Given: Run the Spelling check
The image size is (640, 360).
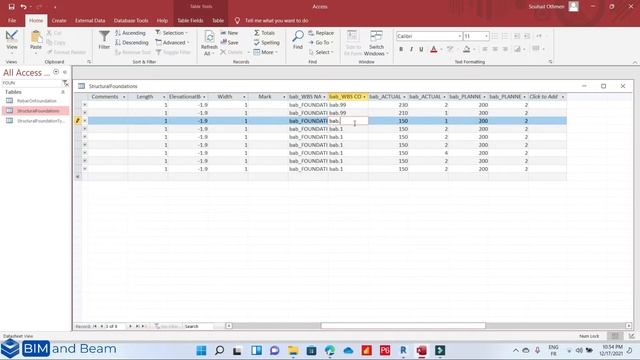Looking at the screenshot, I should tap(267, 42).
